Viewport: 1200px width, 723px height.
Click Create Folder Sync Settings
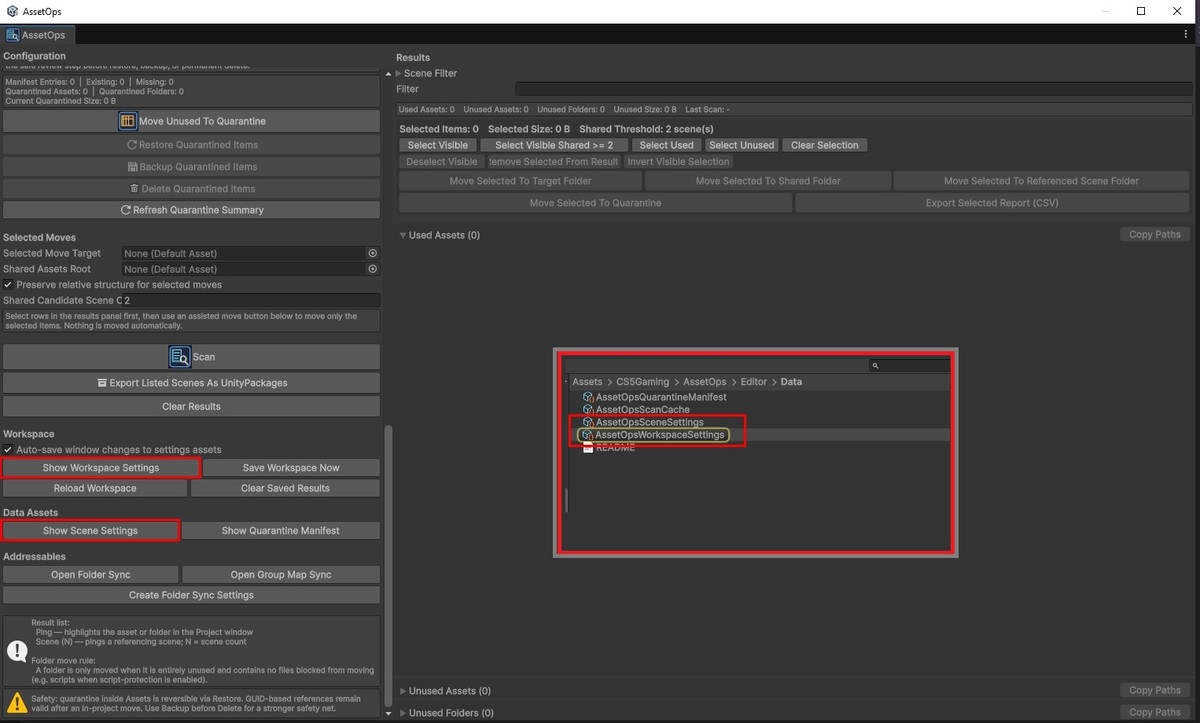click(x=191, y=595)
